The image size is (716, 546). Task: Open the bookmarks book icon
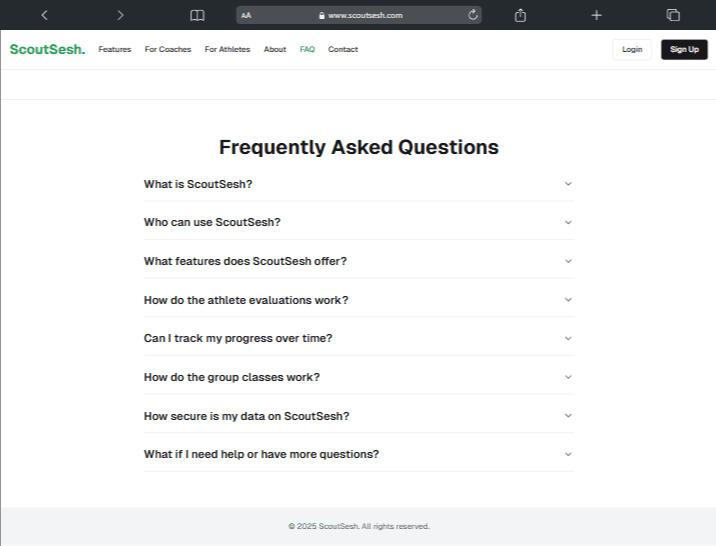[x=197, y=15]
